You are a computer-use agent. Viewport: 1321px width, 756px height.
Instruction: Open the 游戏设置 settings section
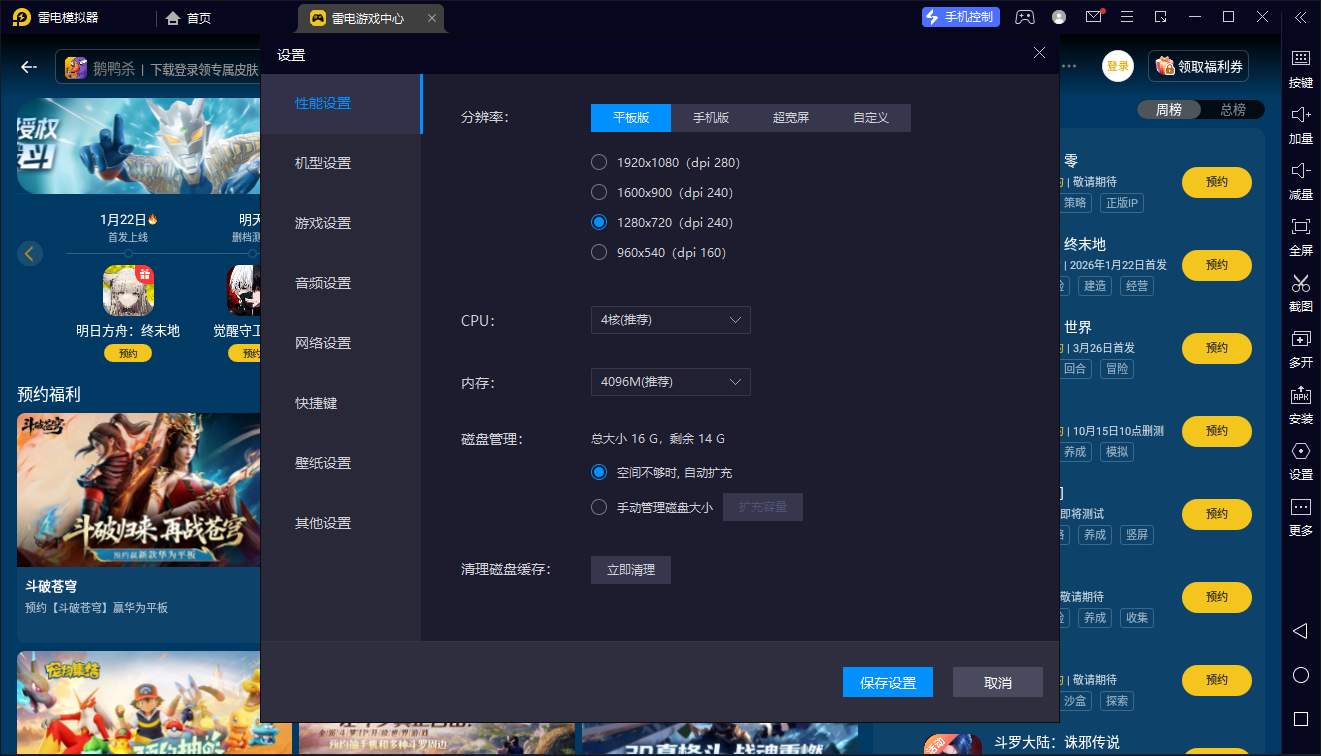[323, 223]
